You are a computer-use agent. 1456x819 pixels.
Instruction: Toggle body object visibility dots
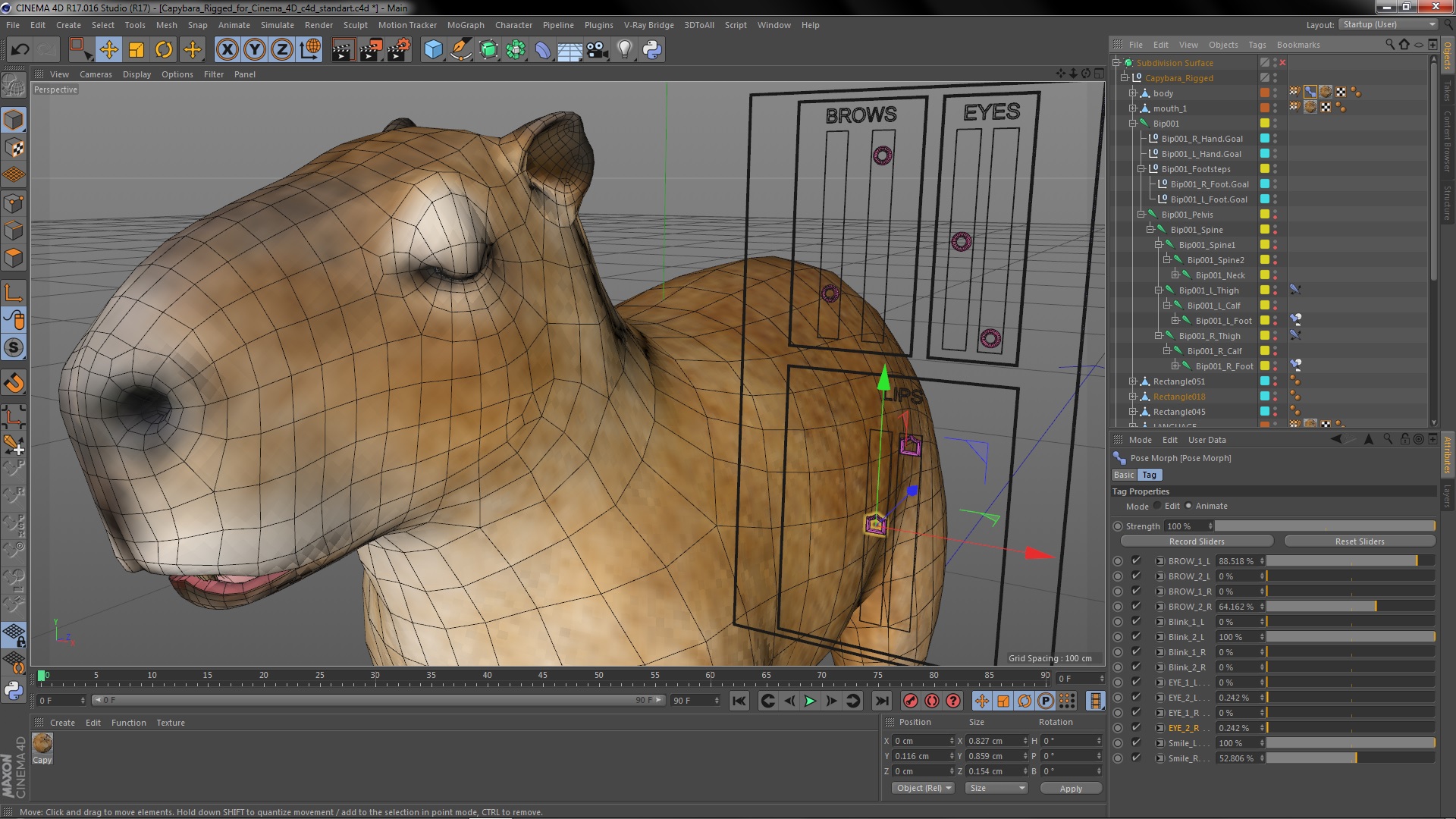click(1275, 93)
